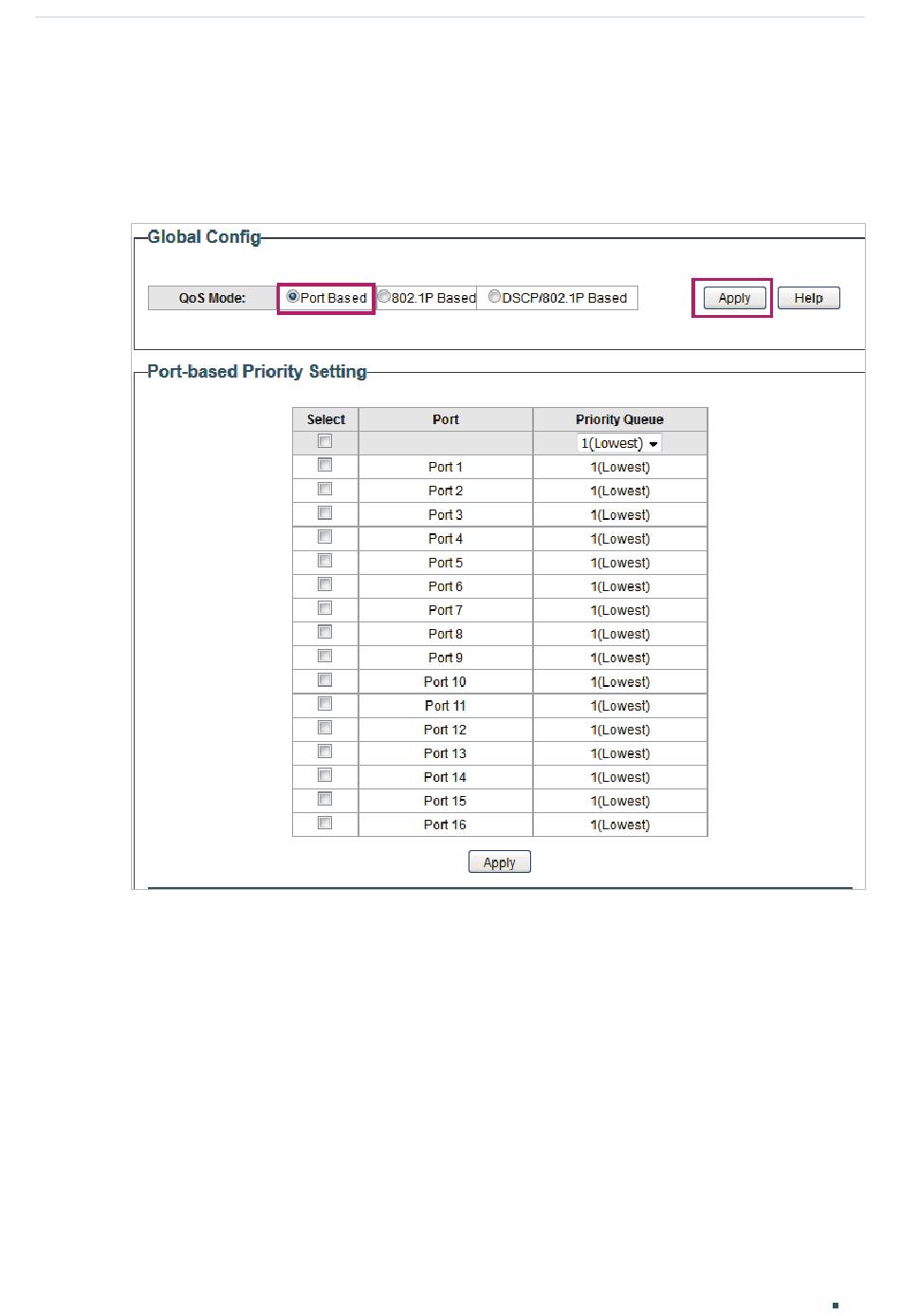This screenshot has height=1316, width=901.
Task: Click Port 16's 1(Lowest) priority value
Action: 620,825
